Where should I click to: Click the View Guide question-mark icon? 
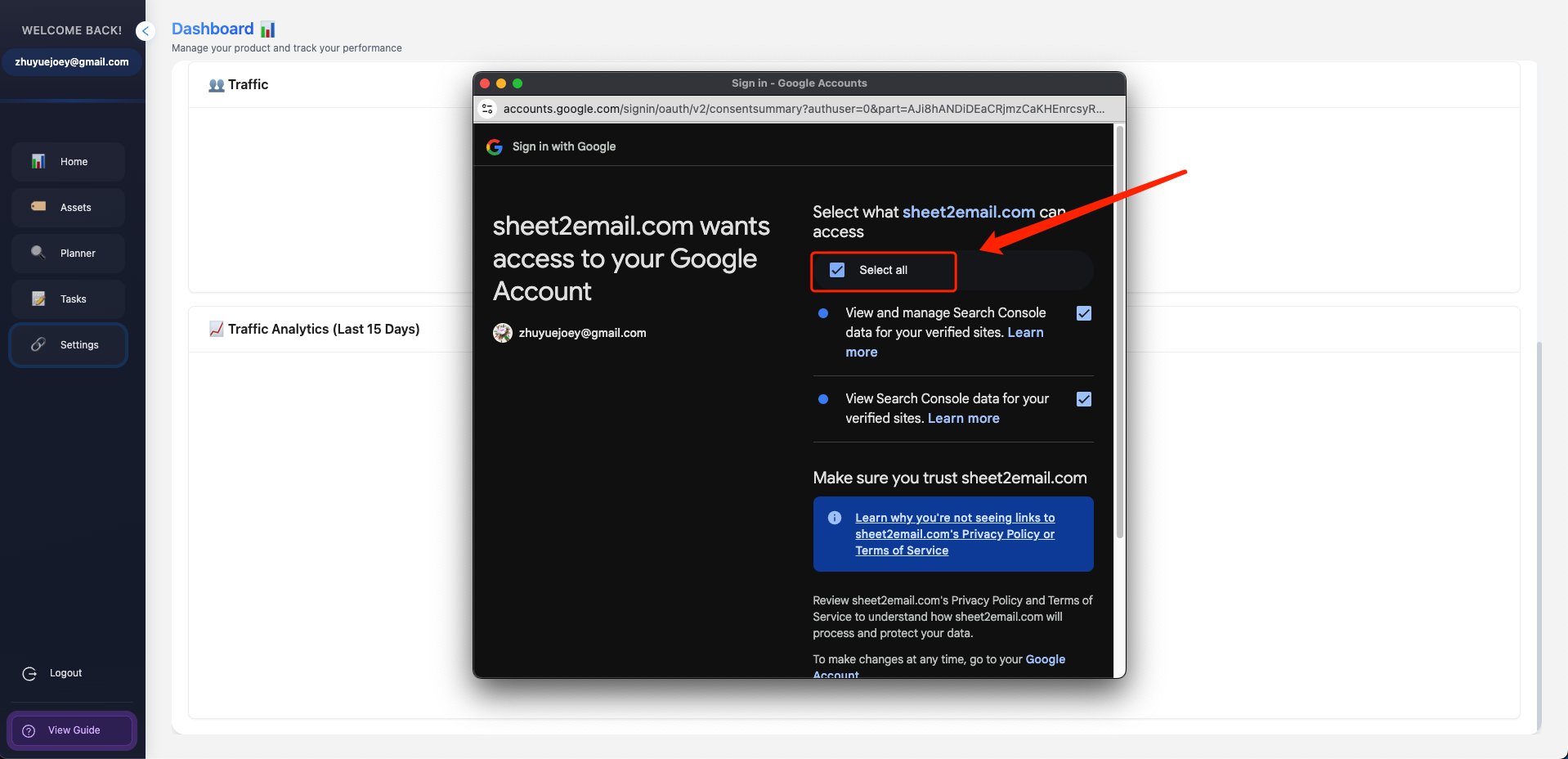pyautogui.click(x=29, y=730)
